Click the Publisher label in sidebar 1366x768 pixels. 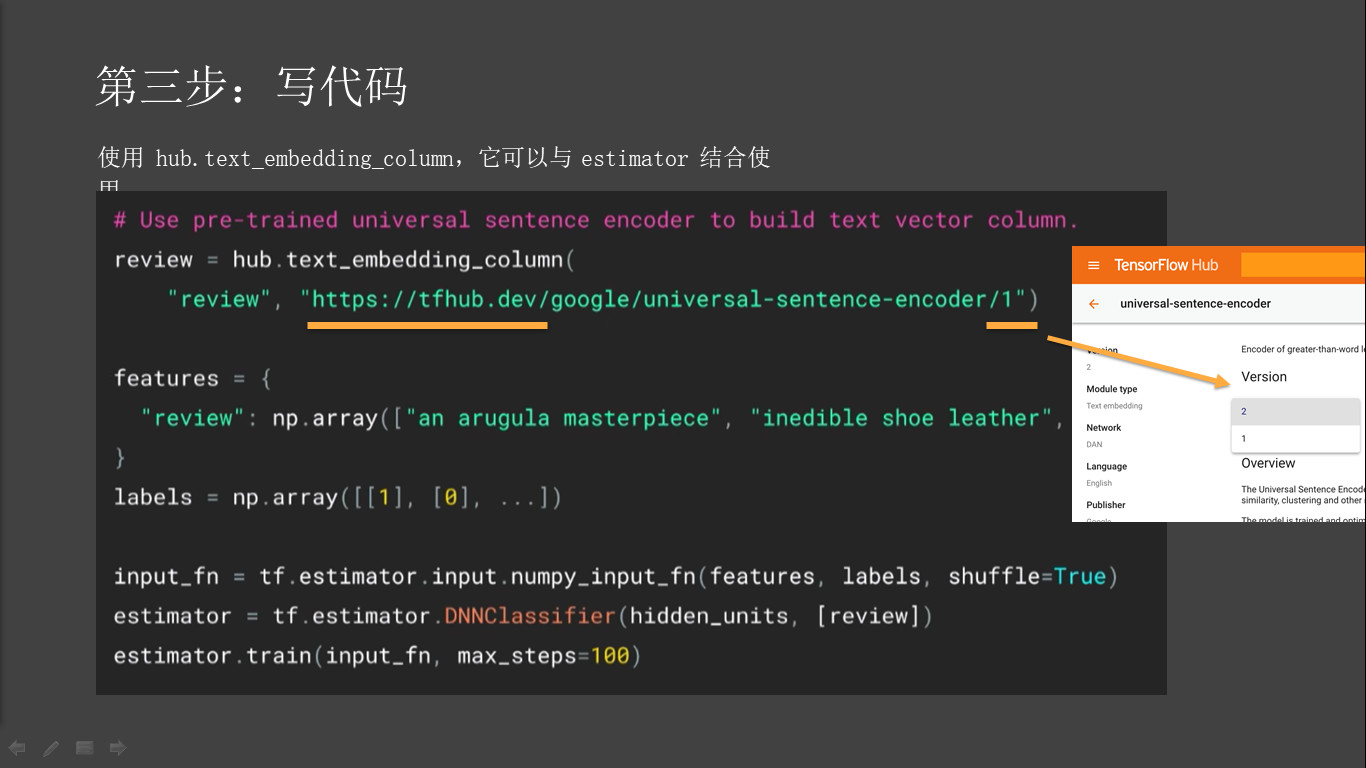(1105, 505)
